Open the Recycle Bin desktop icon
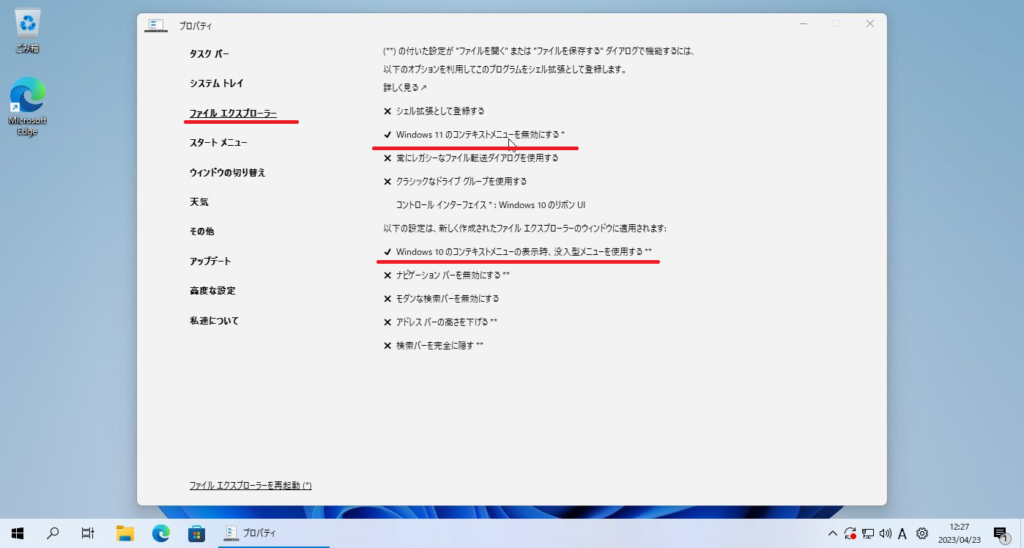Viewport: 1024px width, 548px height. [x=27, y=31]
